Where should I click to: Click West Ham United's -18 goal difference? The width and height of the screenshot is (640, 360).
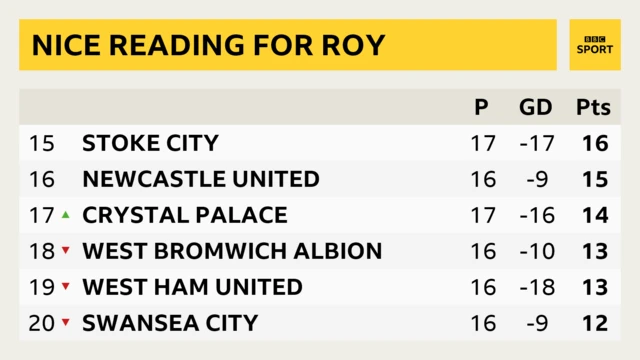point(537,287)
